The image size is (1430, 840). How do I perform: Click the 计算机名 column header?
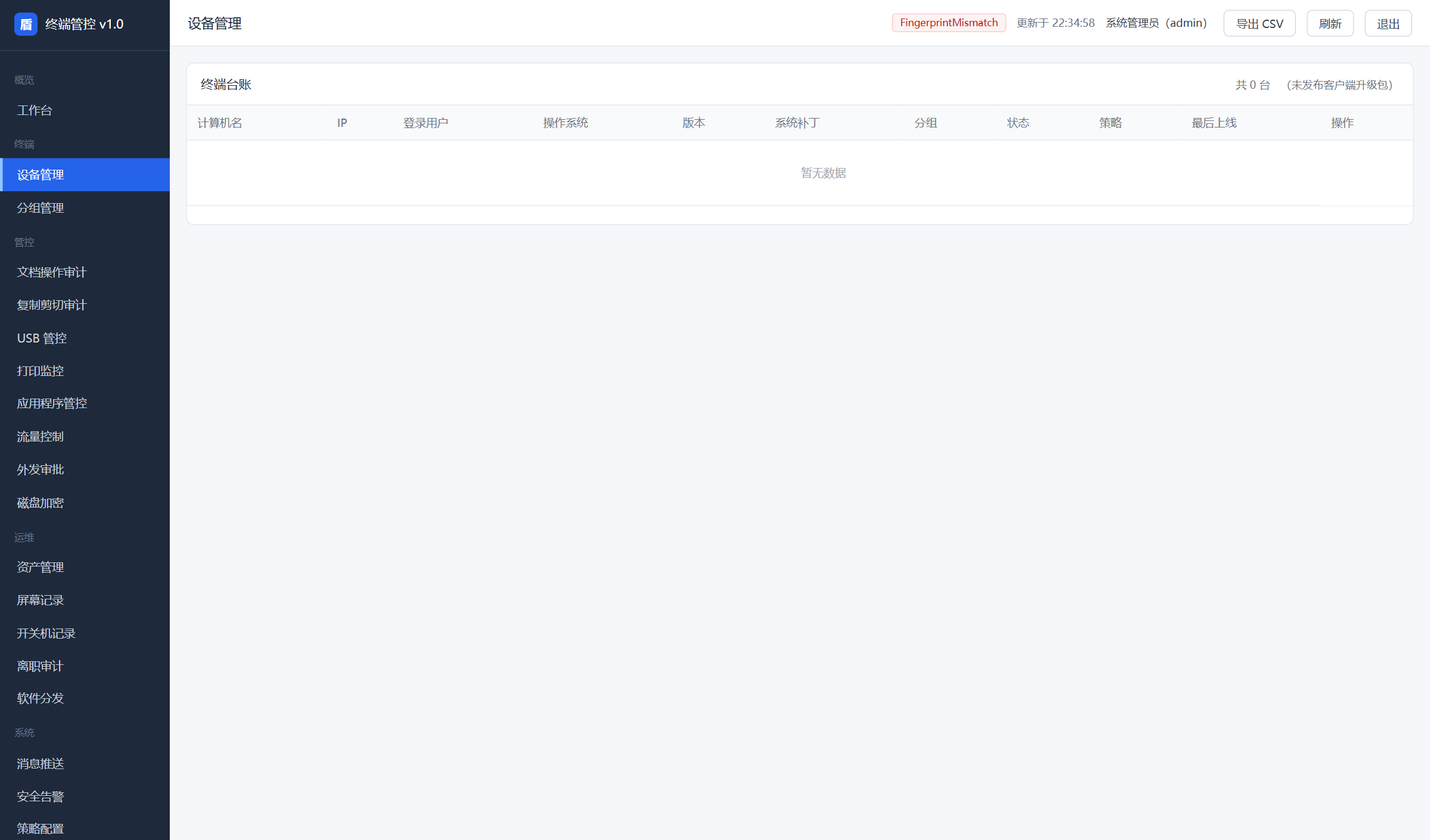click(x=220, y=123)
